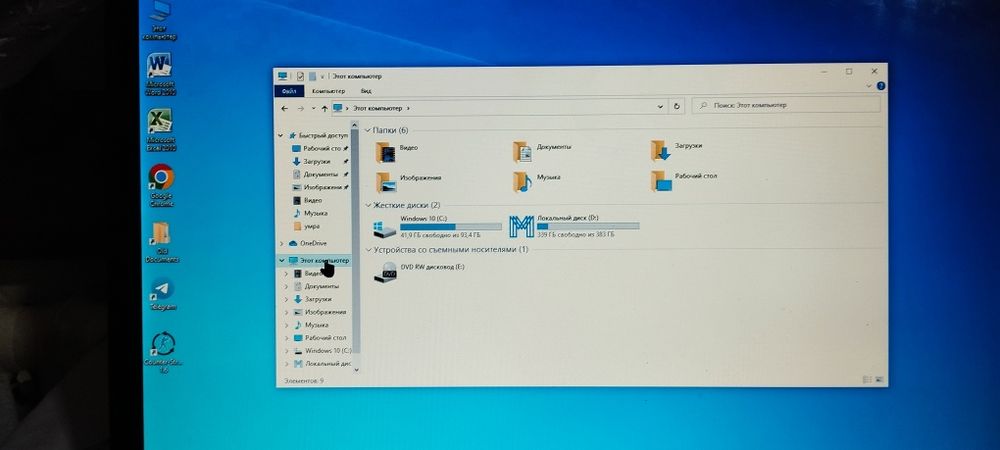Select Музыка under Этот компьютер tree
Image resolution: width=1000 pixels, height=450 pixels.
pyautogui.click(x=311, y=325)
